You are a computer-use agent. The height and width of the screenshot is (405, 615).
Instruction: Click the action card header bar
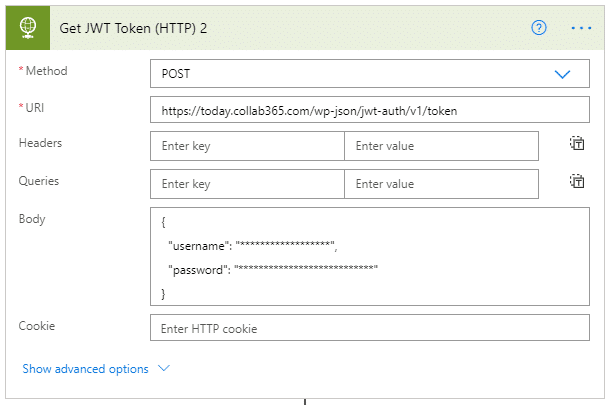pyautogui.click(x=305, y=28)
